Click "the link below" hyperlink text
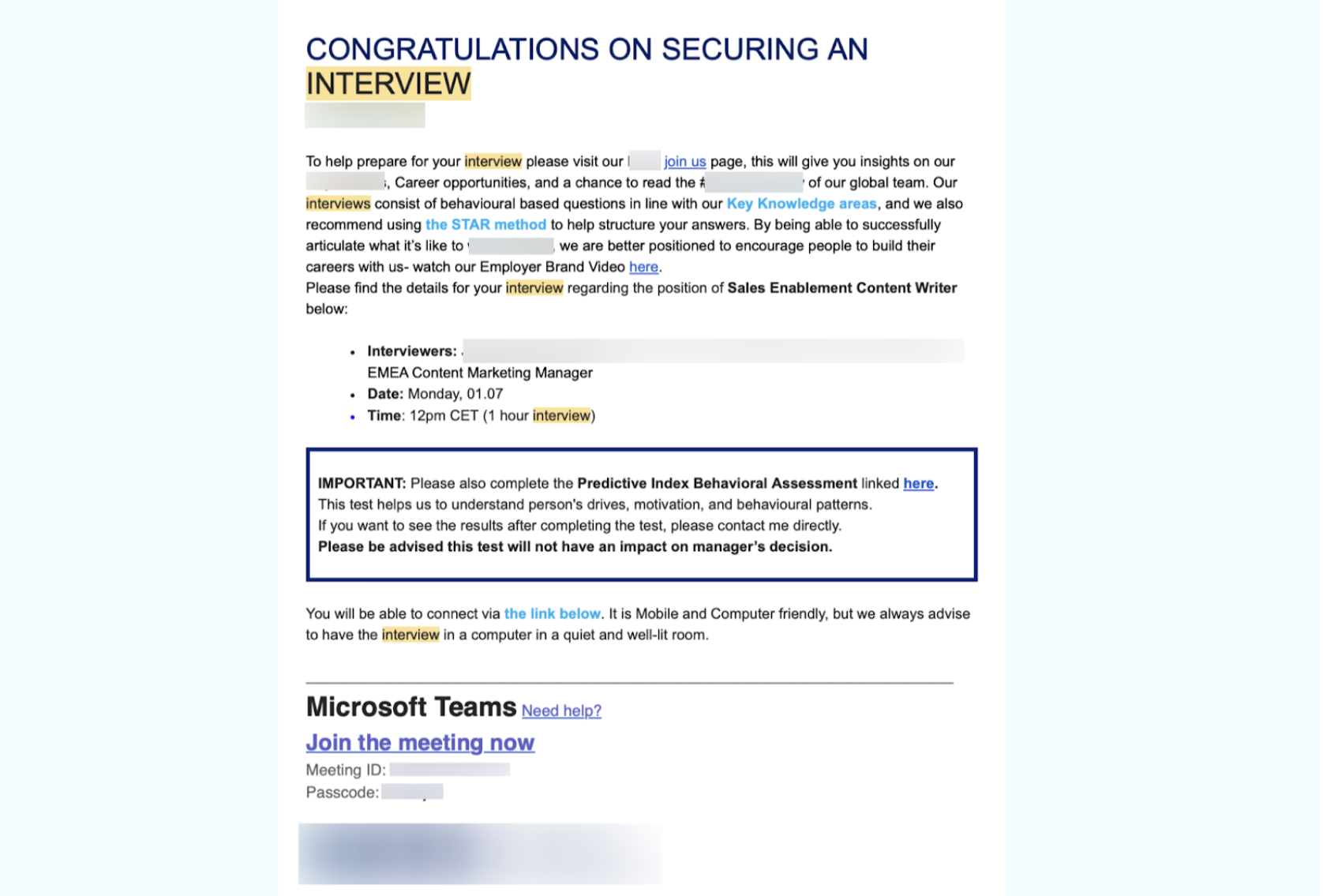Screen dimensions: 1323x896 (x=552, y=614)
